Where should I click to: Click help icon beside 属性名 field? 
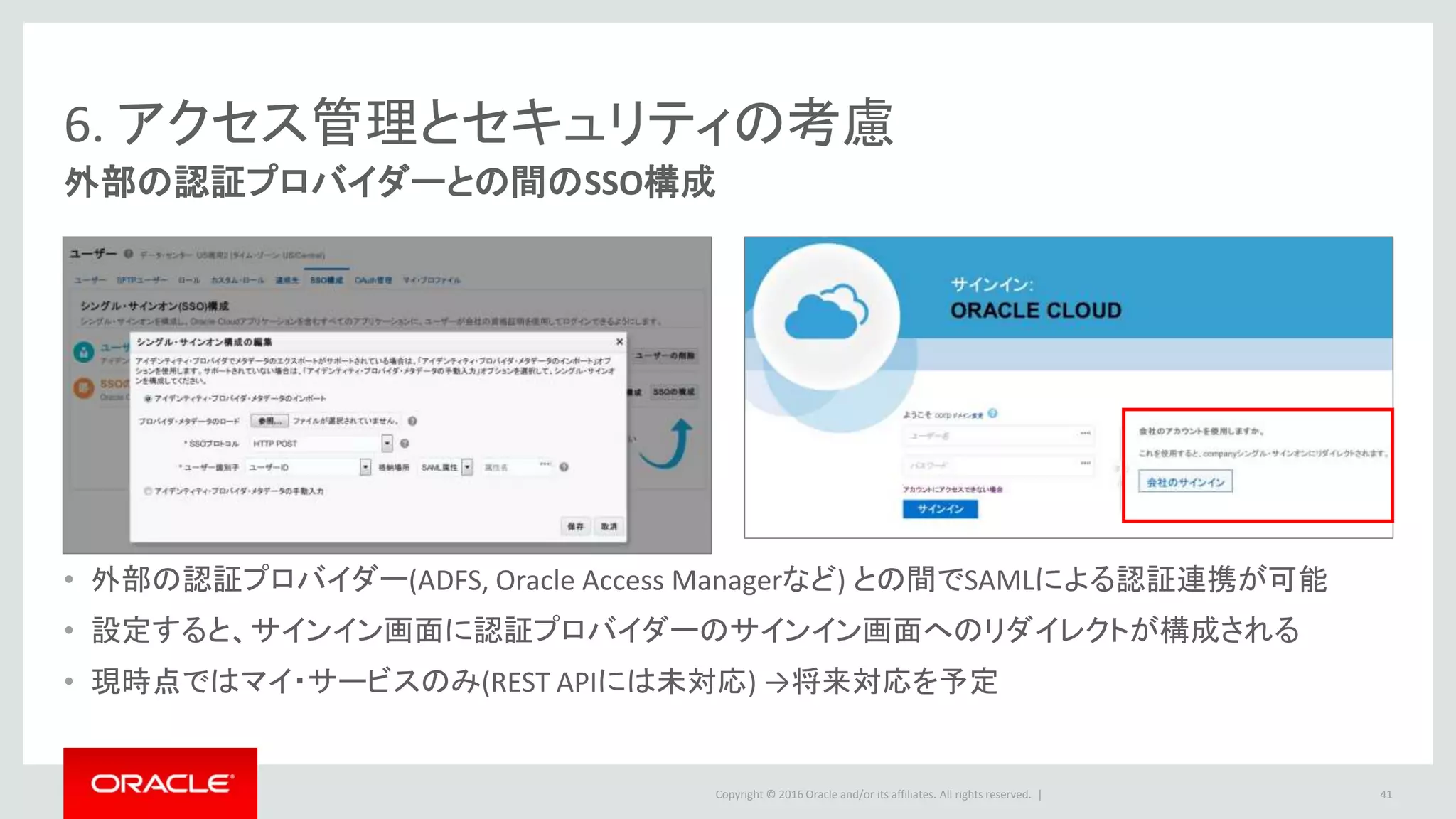click(564, 467)
